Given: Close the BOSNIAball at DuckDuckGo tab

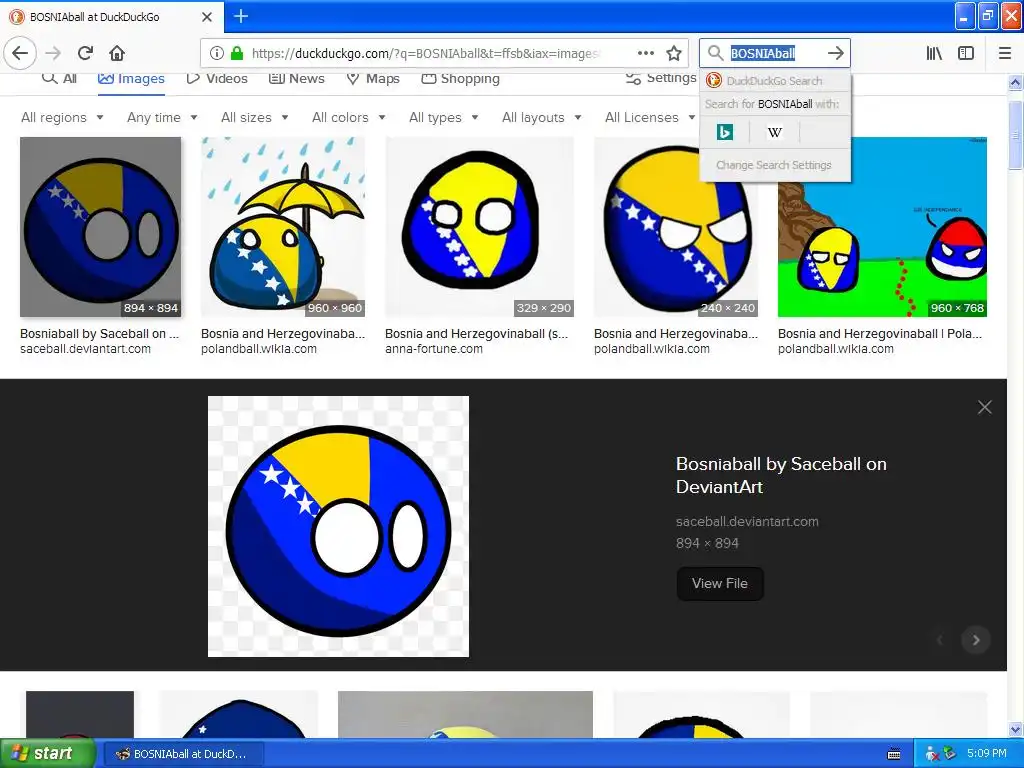Looking at the screenshot, I should pos(207,17).
